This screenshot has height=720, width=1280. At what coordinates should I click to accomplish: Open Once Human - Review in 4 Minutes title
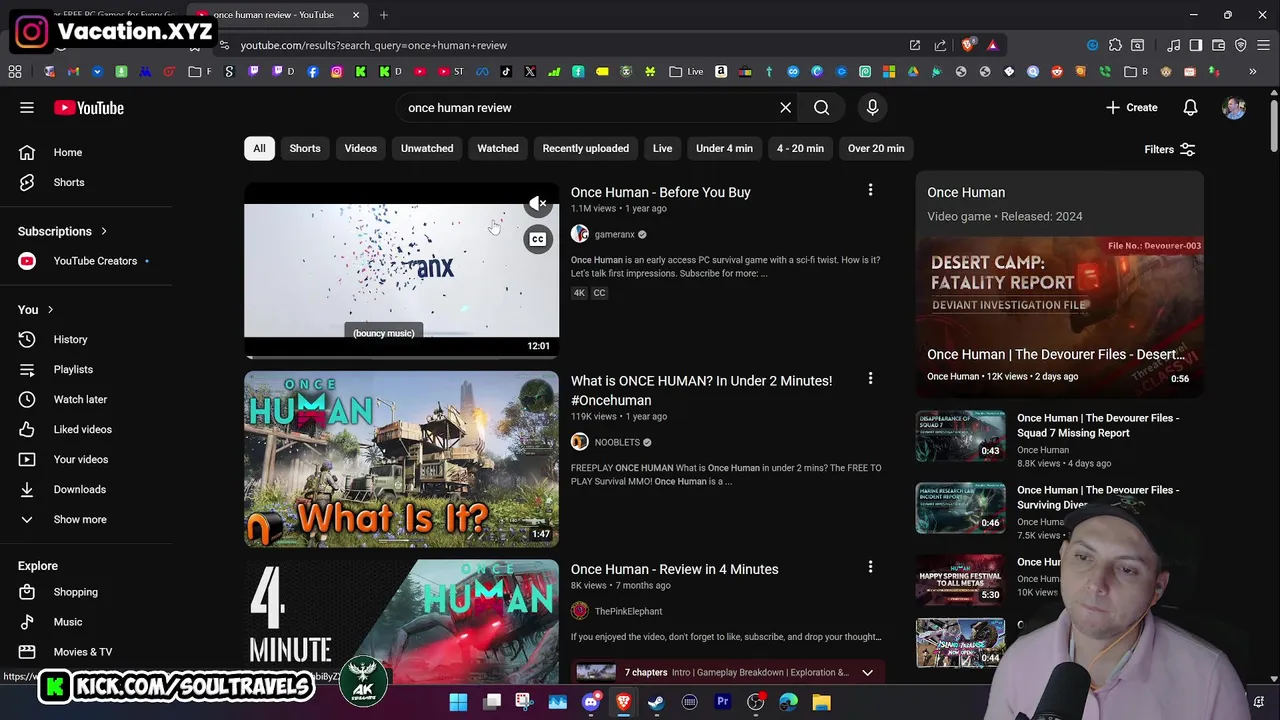674,569
